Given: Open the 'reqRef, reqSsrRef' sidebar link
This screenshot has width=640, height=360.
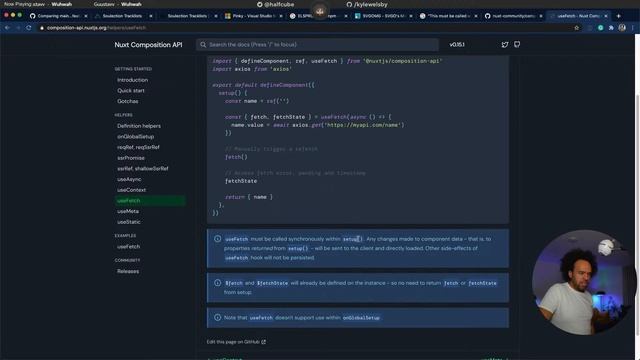Looking at the screenshot, I should [x=138, y=147].
